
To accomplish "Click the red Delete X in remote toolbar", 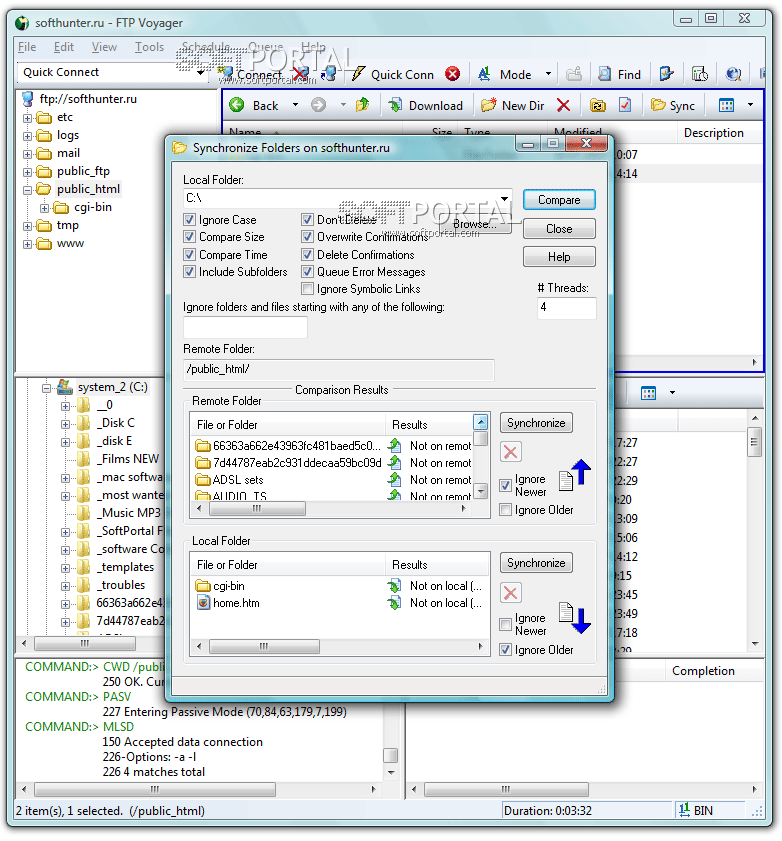I will click(x=563, y=105).
